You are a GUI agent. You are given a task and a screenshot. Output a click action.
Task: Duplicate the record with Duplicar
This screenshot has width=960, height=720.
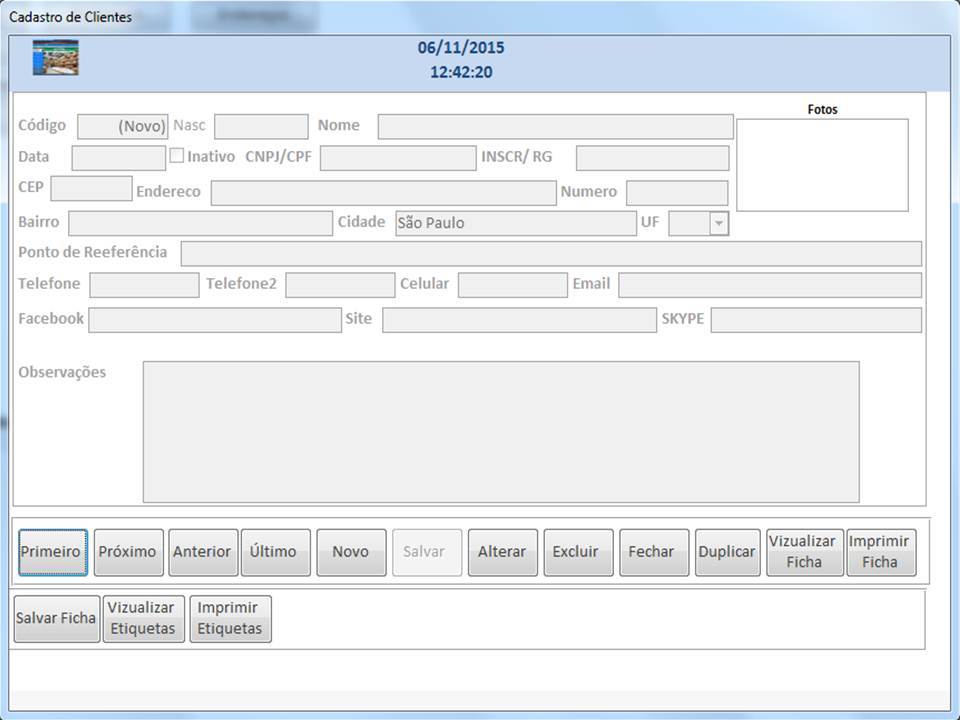coord(727,552)
